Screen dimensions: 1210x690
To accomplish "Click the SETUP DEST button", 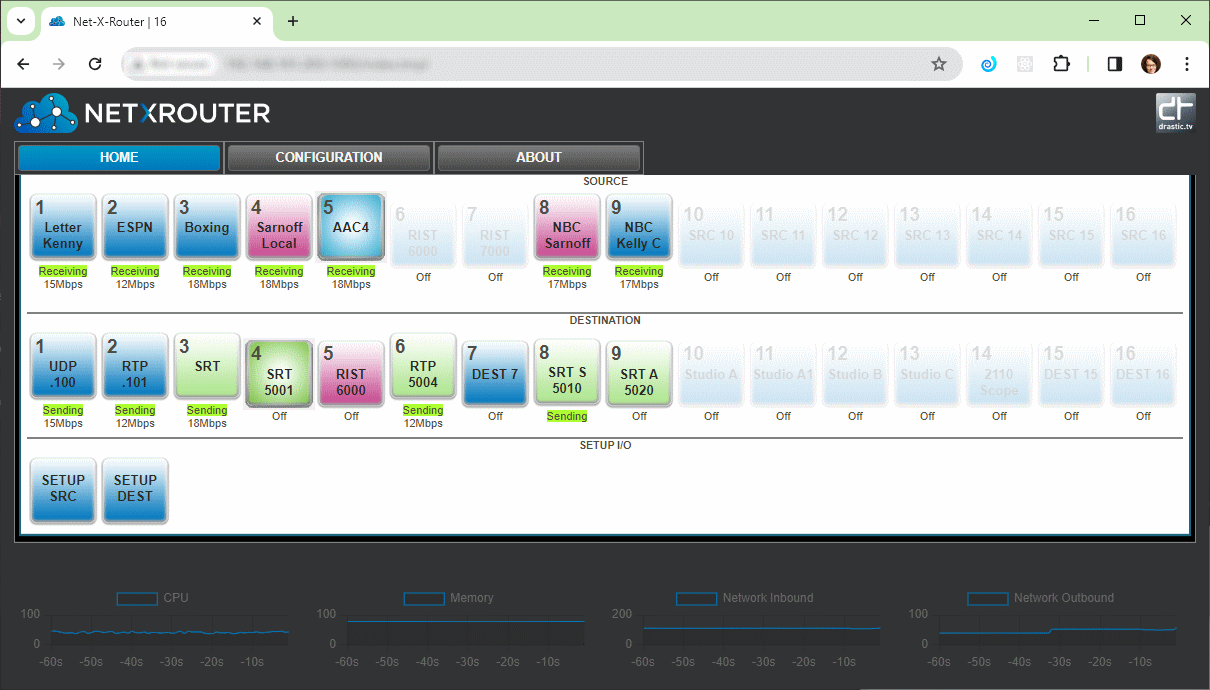I will coord(134,490).
